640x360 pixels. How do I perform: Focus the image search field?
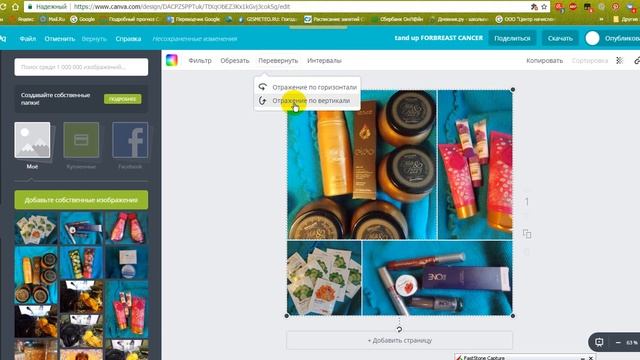[x=81, y=67]
